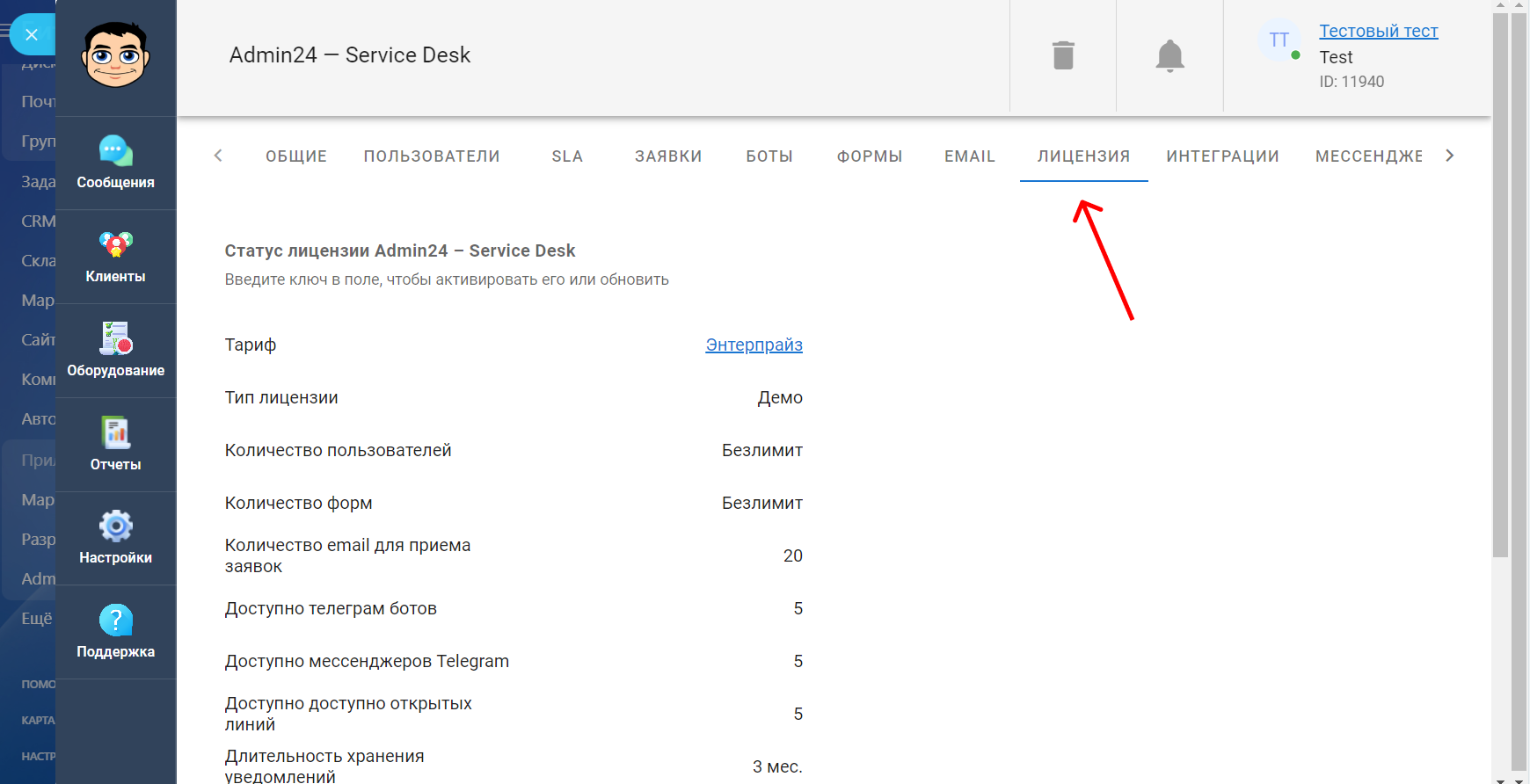This screenshot has height=784, width=1530.
Task: Switch to the БОТЫ tab
Action: pyautogui.click(x=769, y=156)
